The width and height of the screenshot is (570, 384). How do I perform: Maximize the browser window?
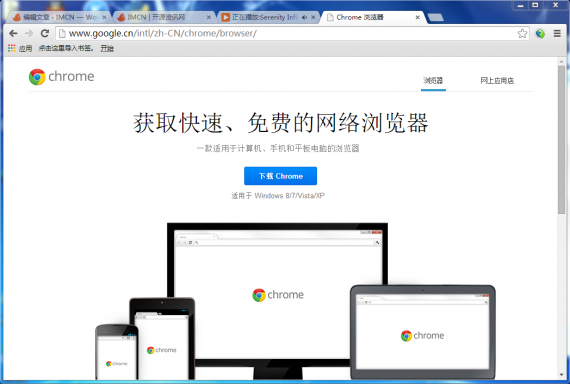[x=535, y=5]
